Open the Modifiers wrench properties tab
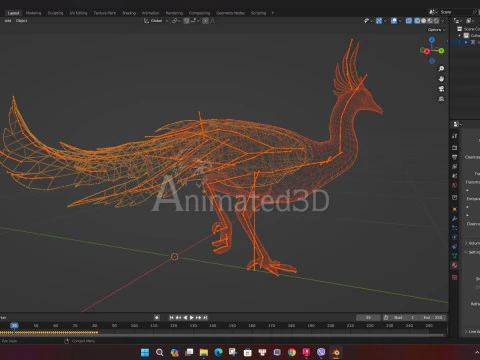The height and width of the screenshot is (360, 480). pos(454,219)
